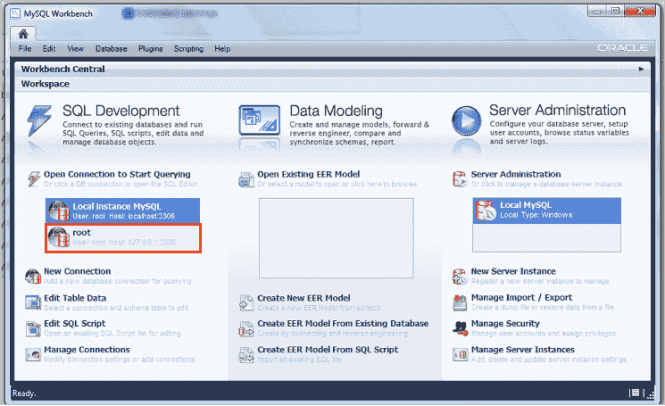Click the Edit SQL Script link

point(75,324)
